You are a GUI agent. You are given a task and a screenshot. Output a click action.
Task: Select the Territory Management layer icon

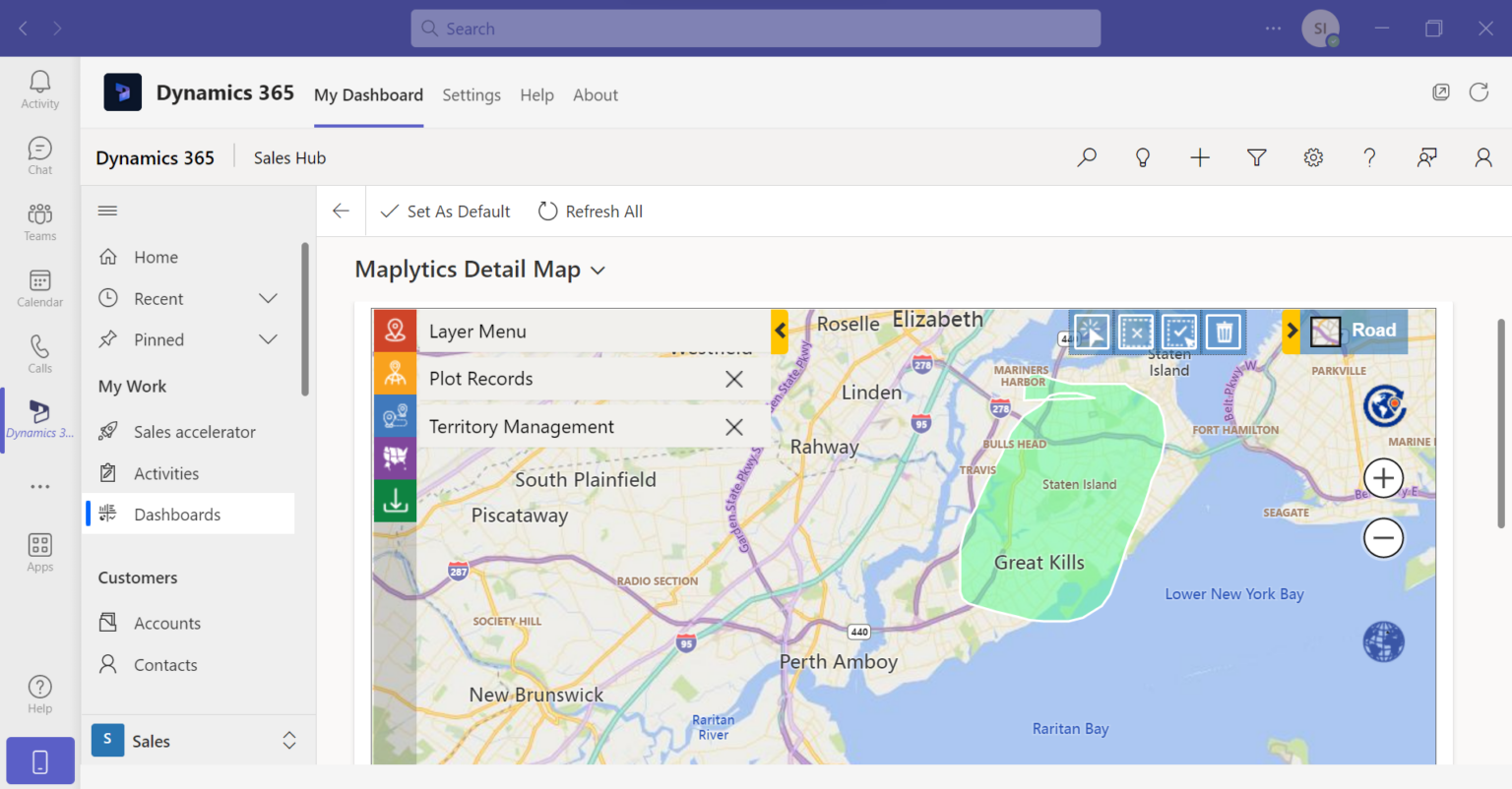[395, 416]
